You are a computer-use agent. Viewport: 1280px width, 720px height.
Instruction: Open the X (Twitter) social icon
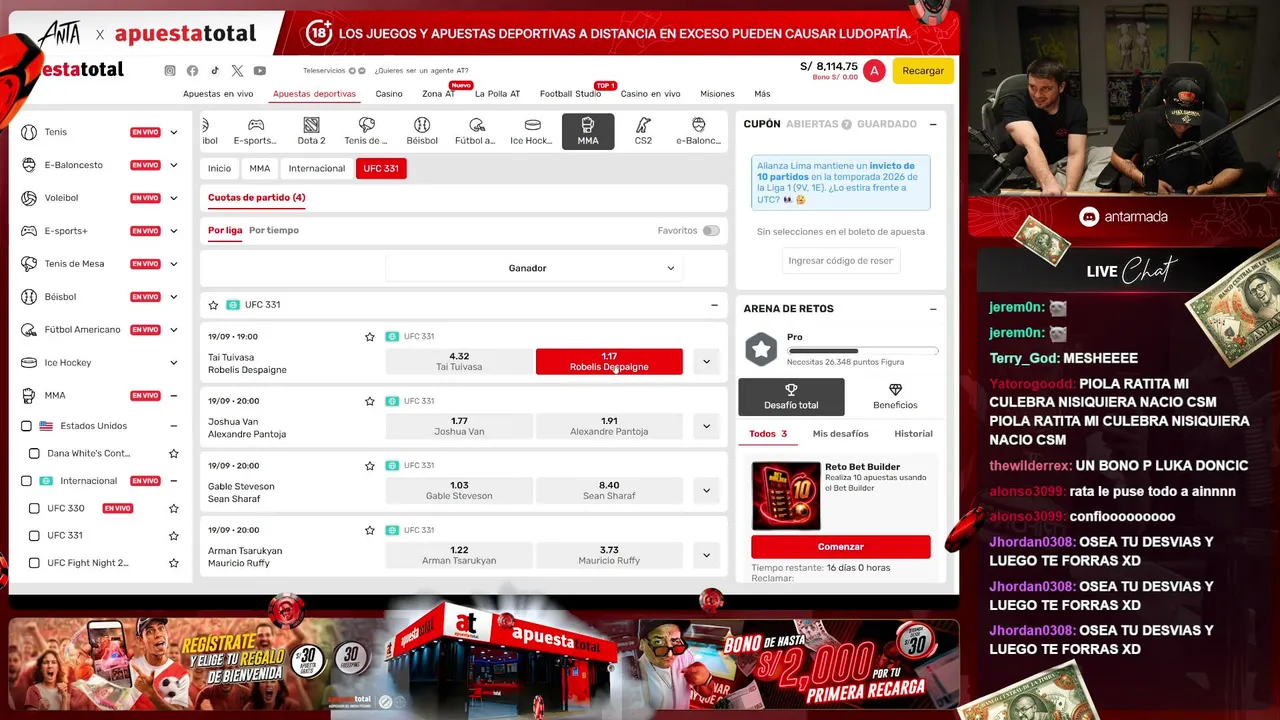pos(237,71)
